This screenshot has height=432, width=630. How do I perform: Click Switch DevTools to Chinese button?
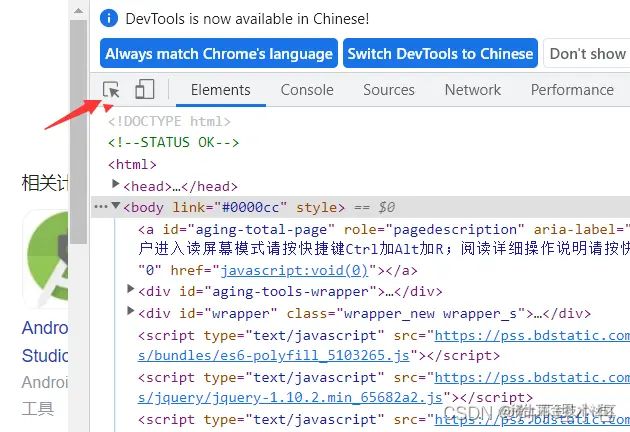tap(440, 53)
